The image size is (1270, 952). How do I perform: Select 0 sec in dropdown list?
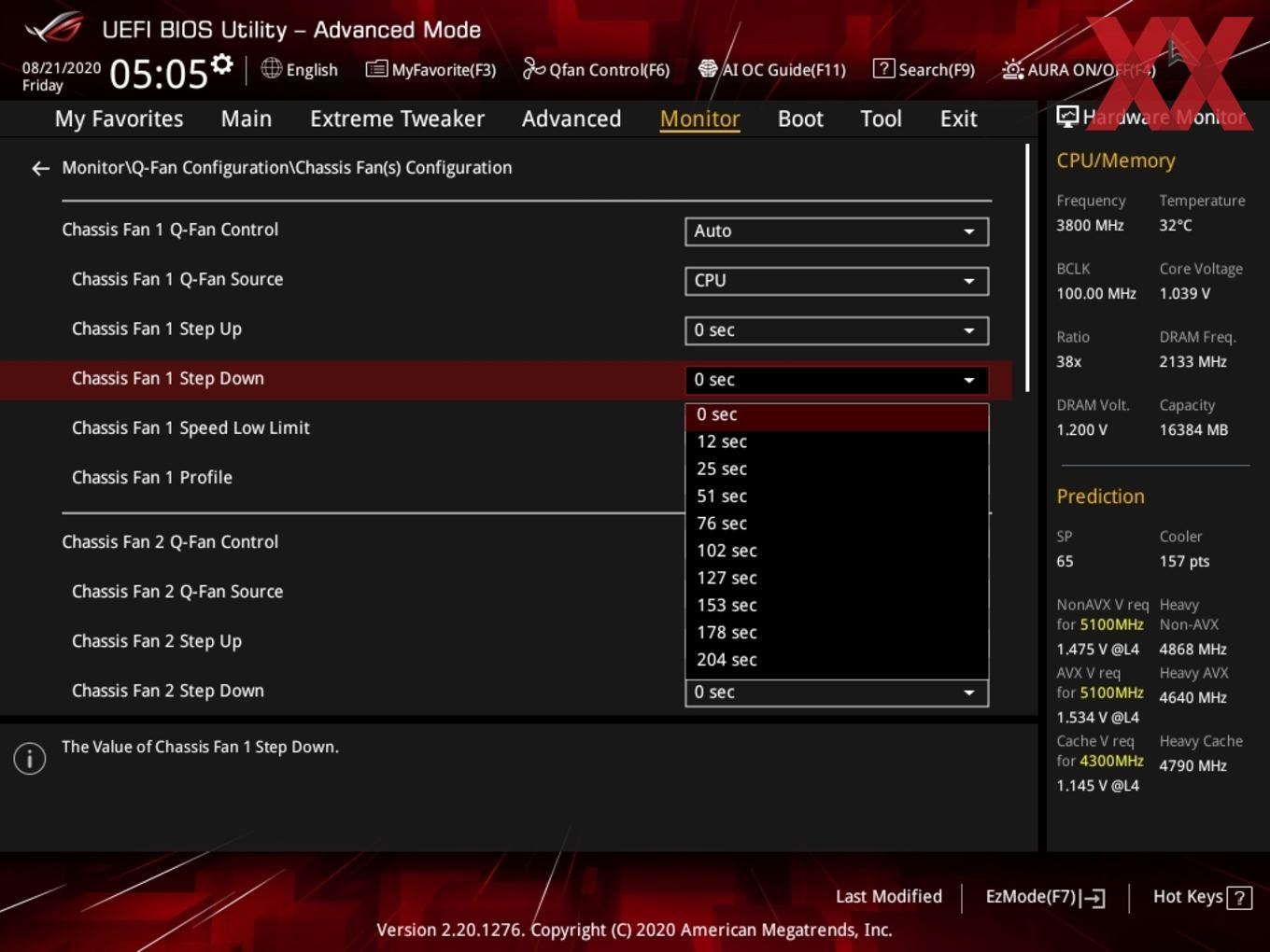click(837, 414)
